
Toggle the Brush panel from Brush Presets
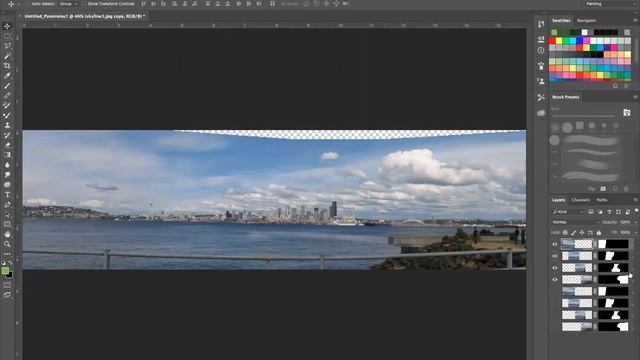pos(627,113)
